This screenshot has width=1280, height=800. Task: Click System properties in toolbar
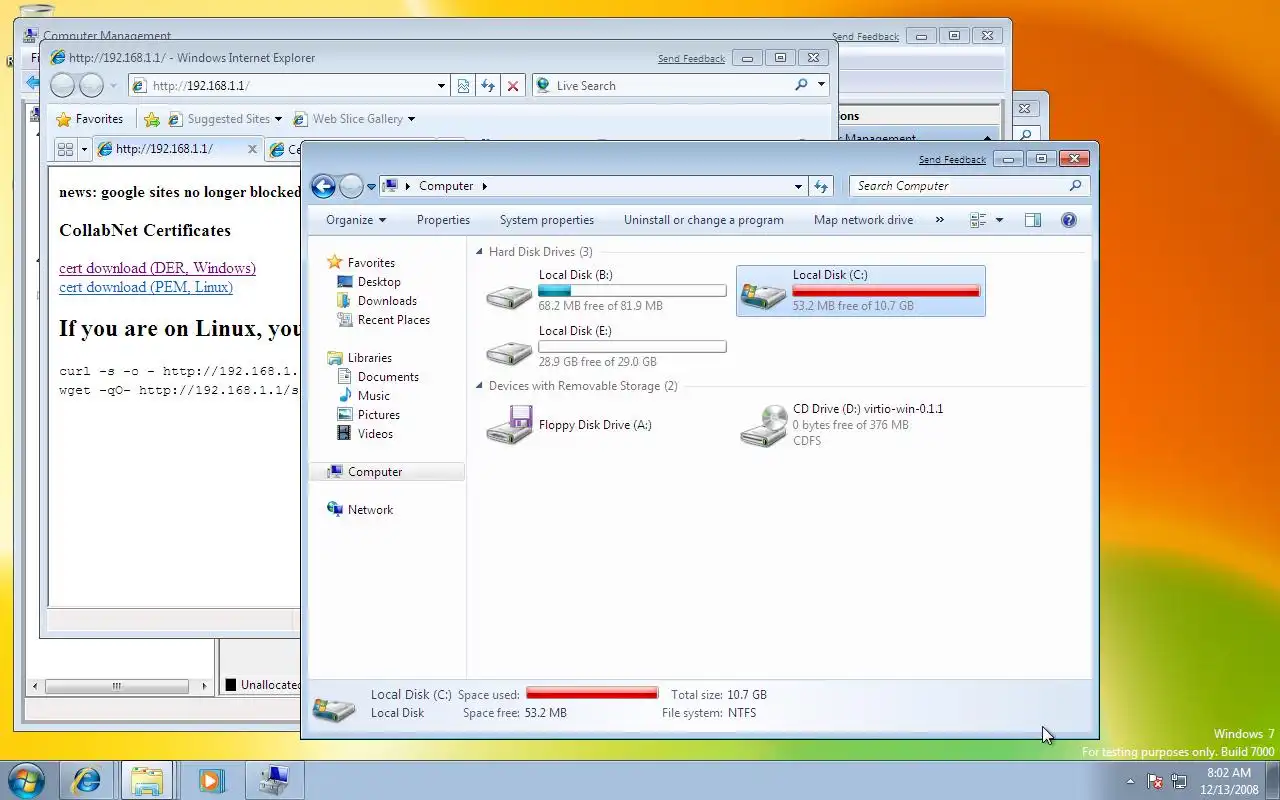pyautogui.click(x=547, y=220)
